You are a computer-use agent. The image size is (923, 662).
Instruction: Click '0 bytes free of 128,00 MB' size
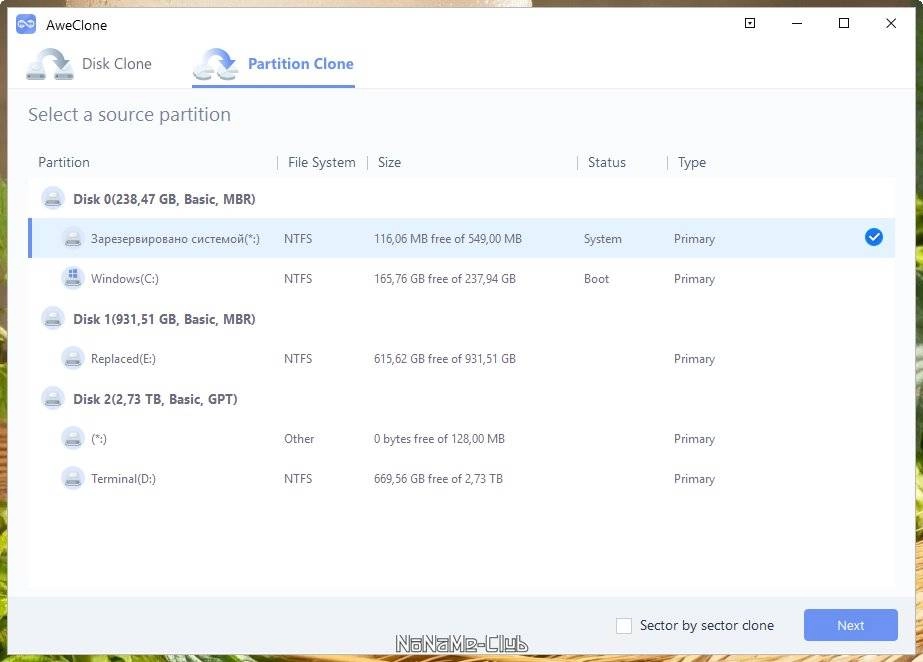pos(439,439)
